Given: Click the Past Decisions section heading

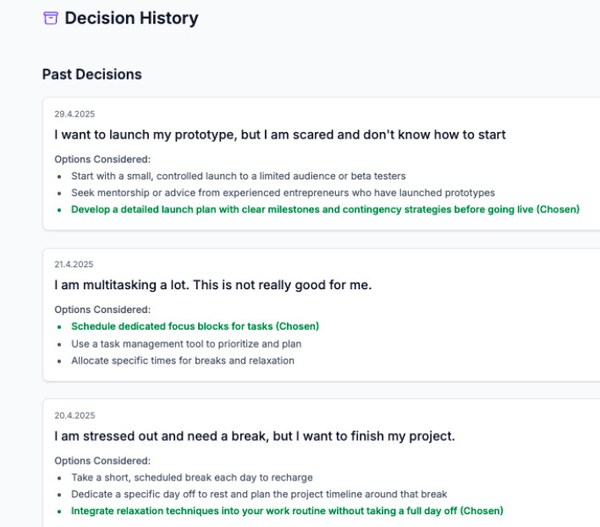Looking at the screenshot, I should point(92,74).
